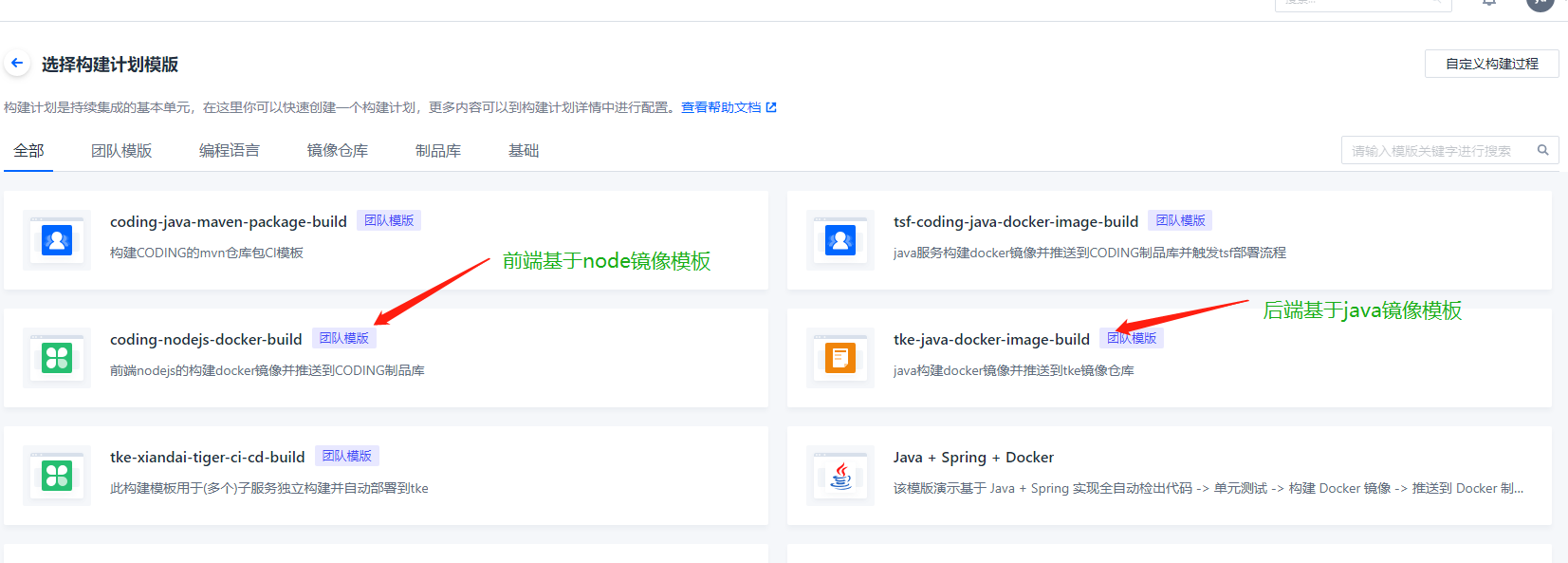Open coding-java-maven-package-build template icon
Viewport: 1568px width, 563px height.
(x=57, y=240)
